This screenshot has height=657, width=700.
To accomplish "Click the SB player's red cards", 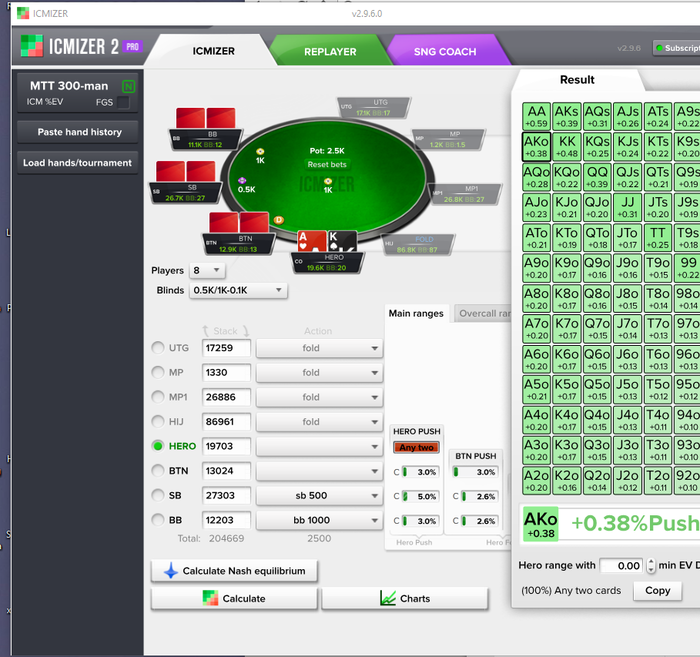I will pos(186,171).
